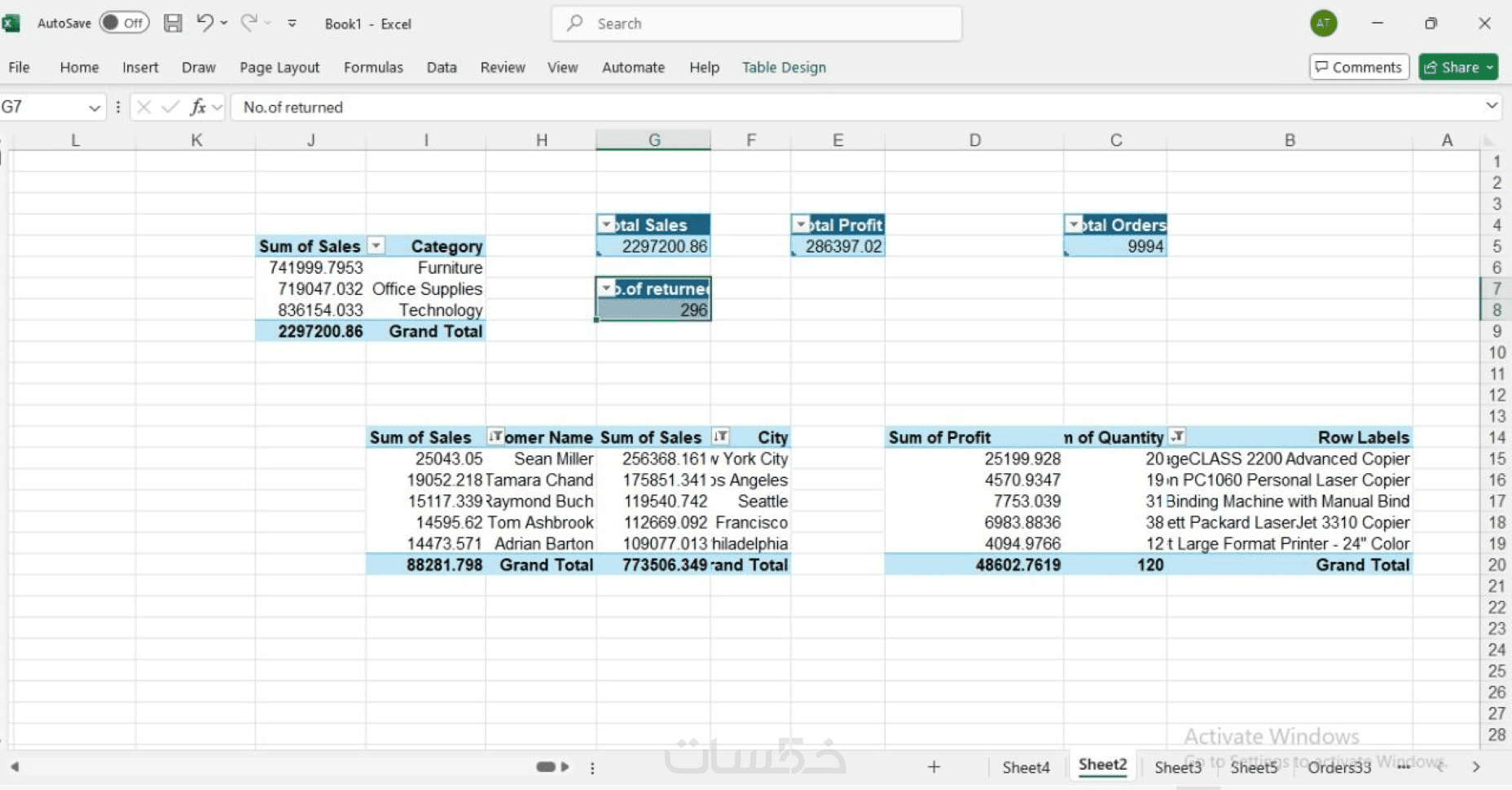The image size is (1512, 790).
Task: Open the Customer Name pivot filter button
Action: click(x=494, y=437)
